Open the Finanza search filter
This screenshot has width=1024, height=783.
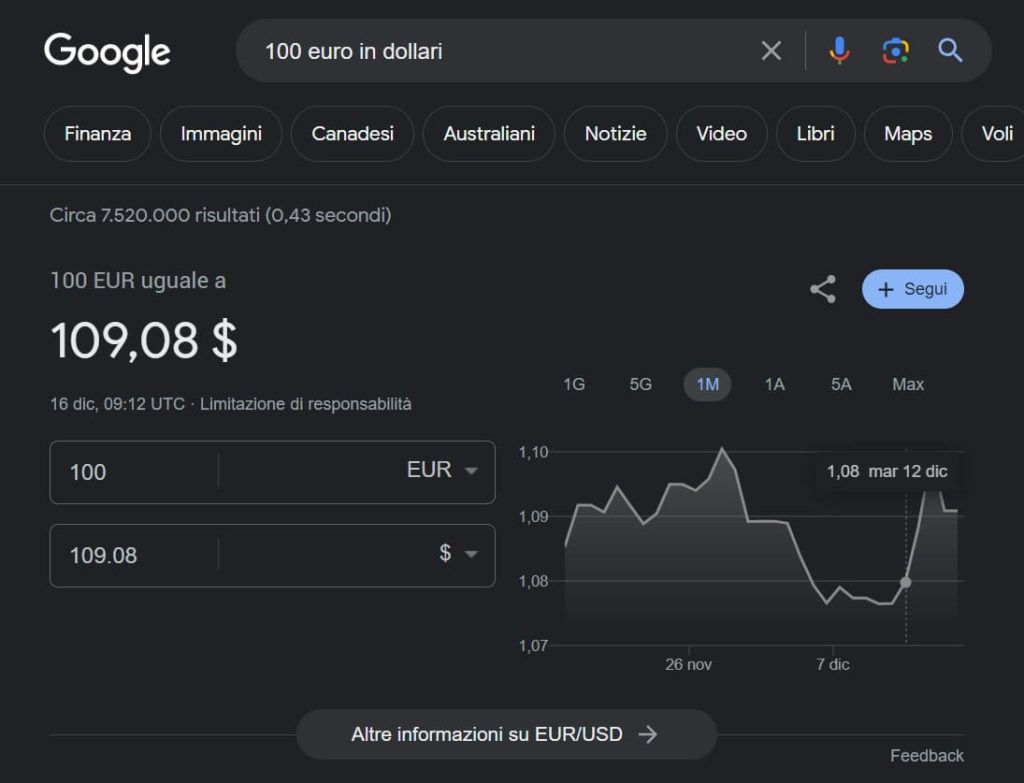(97, 134)
